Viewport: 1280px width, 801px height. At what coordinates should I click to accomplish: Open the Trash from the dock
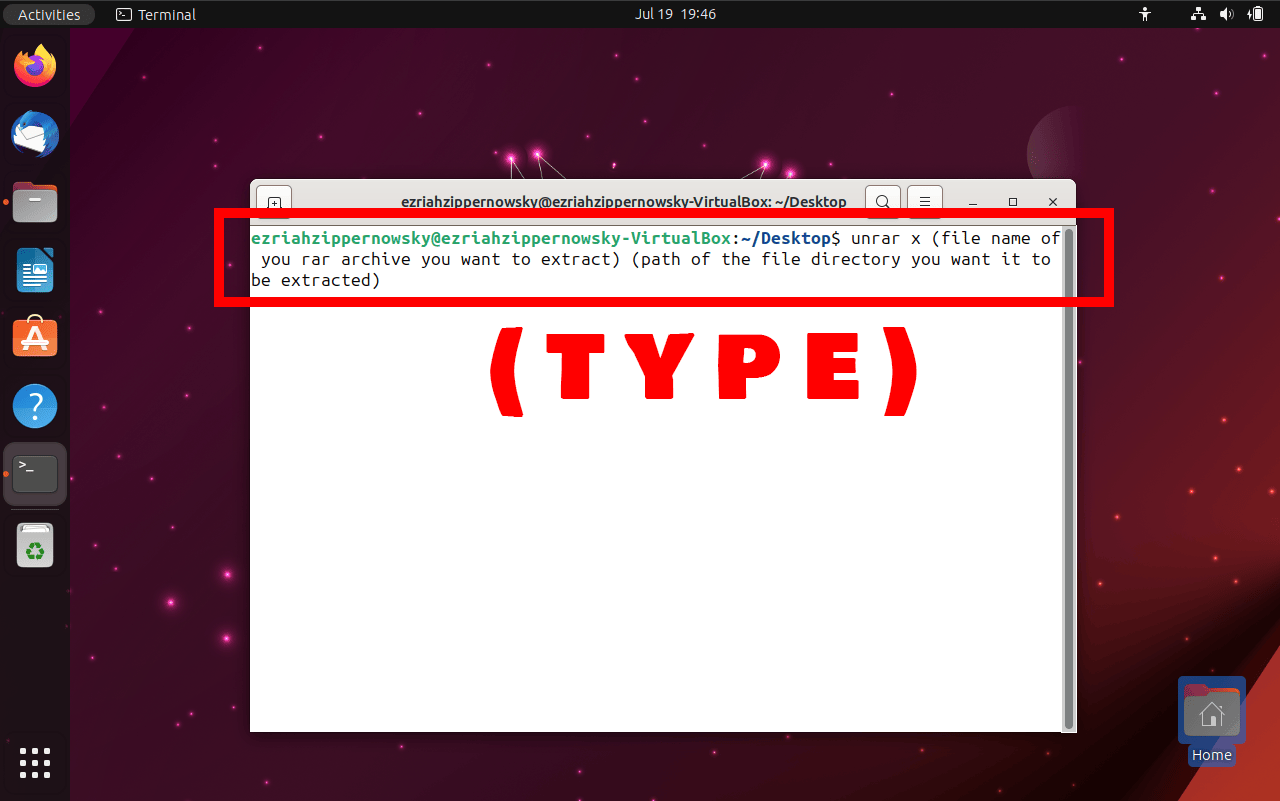(35, 545)
